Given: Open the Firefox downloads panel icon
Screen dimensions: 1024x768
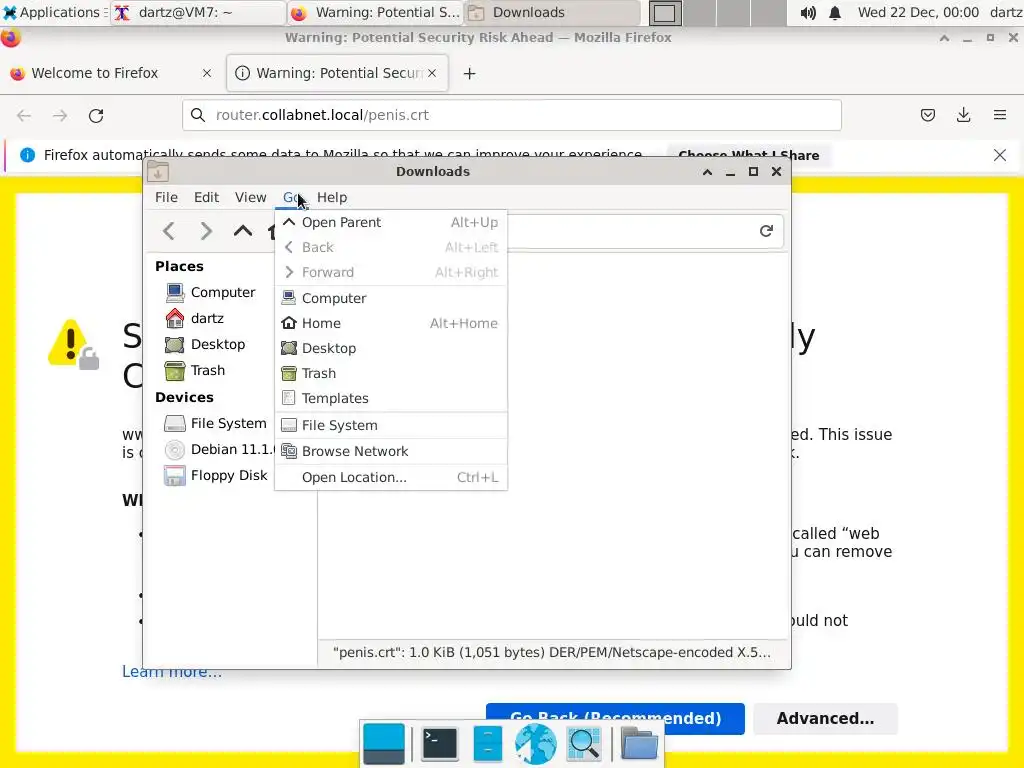Looking at the screenshot, I should [963, 116].
